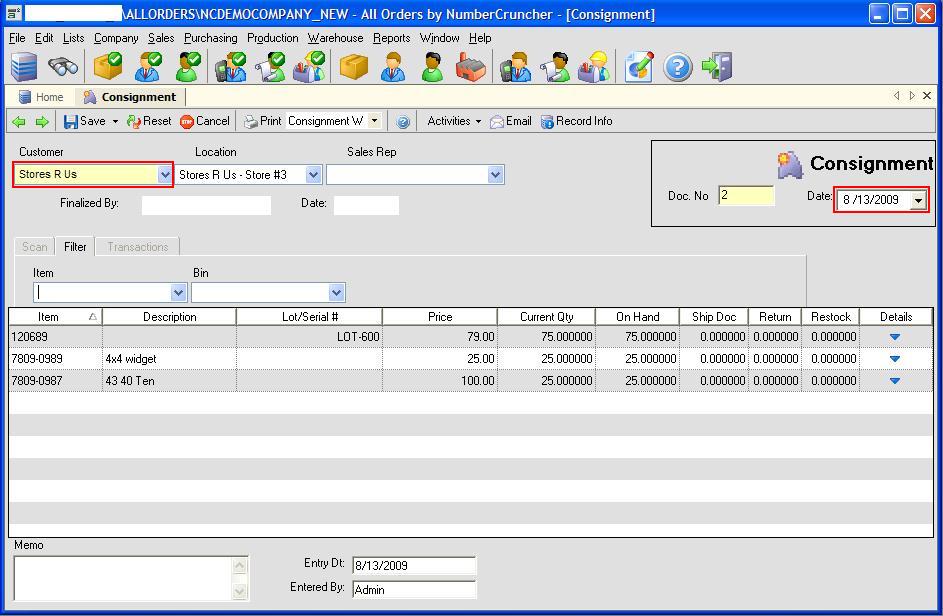Expand the Sales Rep dropdown
This screenshot has height=616, width=943.
(x=495, y=175)
